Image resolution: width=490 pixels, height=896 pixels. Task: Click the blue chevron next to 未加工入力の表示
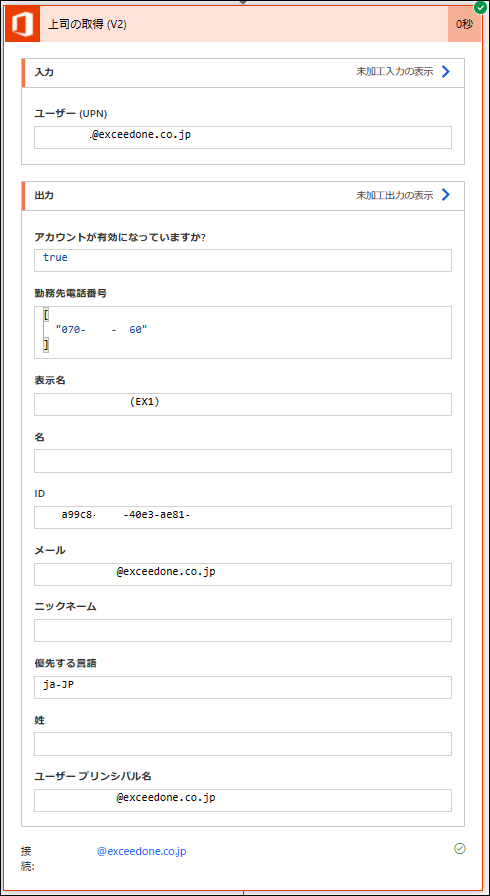click(446, 71)
